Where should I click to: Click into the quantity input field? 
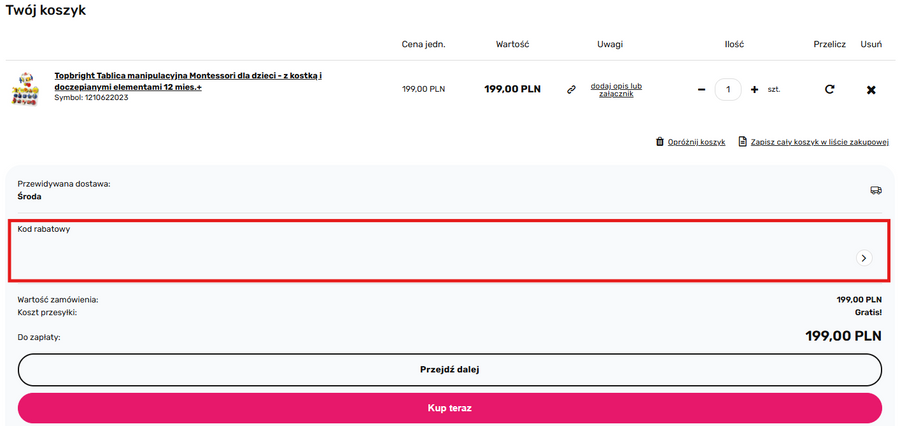(729, 89)
